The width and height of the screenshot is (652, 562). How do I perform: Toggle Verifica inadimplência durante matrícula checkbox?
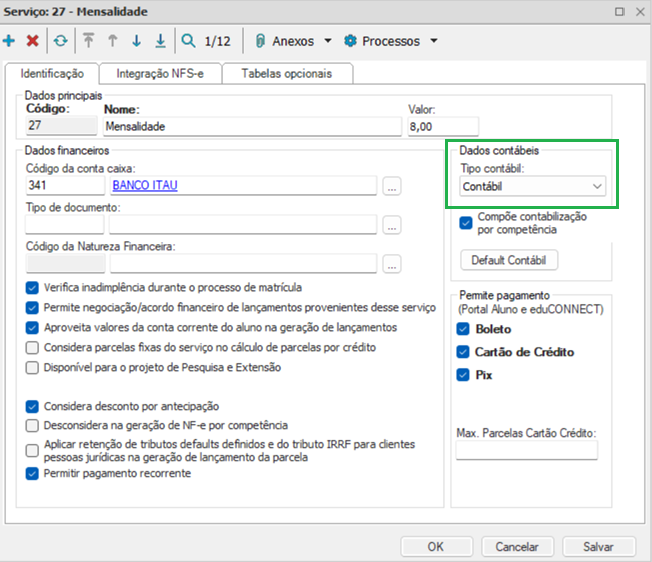[x=32, y=288]
